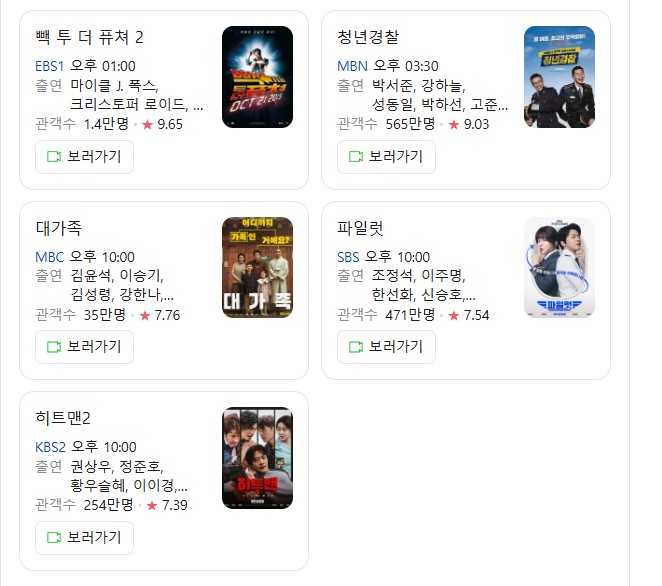Click the video icon in 파일럿 card

[x=356, y=347]
